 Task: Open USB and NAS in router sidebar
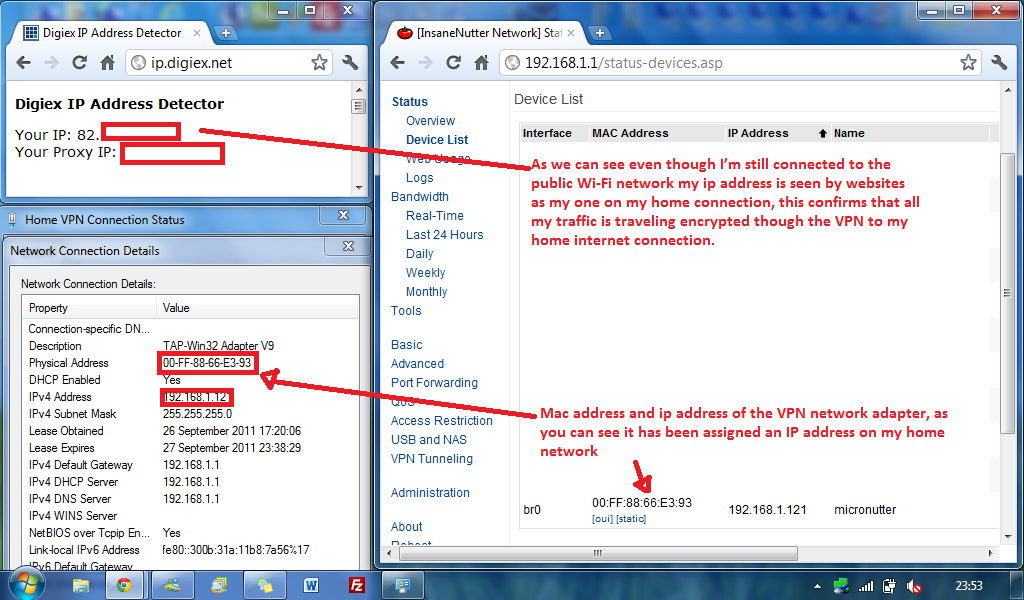tap(428, 439)
